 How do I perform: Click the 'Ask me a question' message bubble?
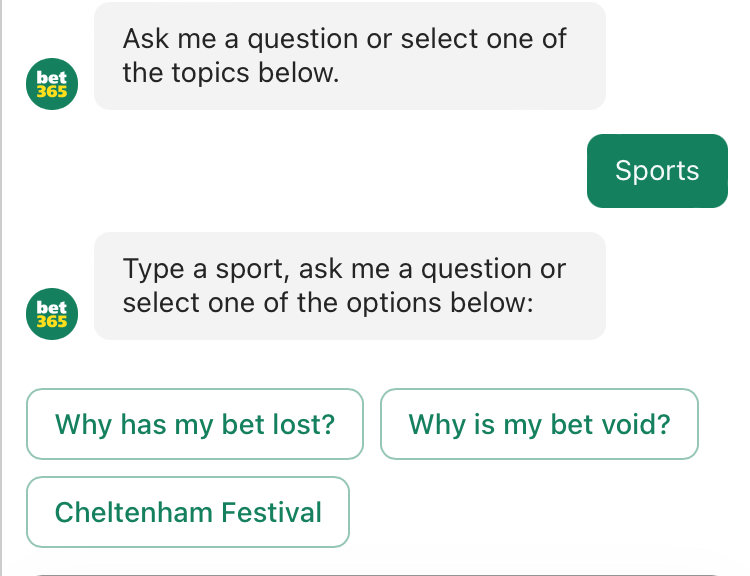(x=349, y=56)
